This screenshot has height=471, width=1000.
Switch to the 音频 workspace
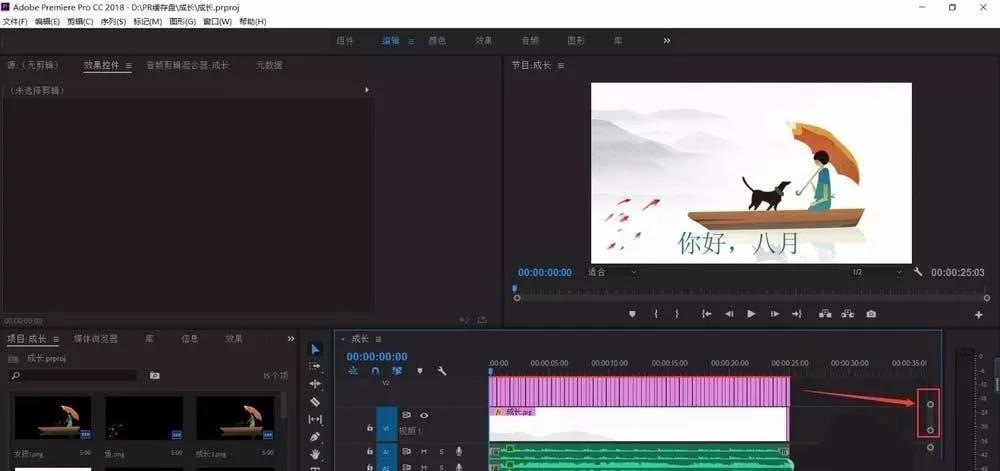(530, 40)
